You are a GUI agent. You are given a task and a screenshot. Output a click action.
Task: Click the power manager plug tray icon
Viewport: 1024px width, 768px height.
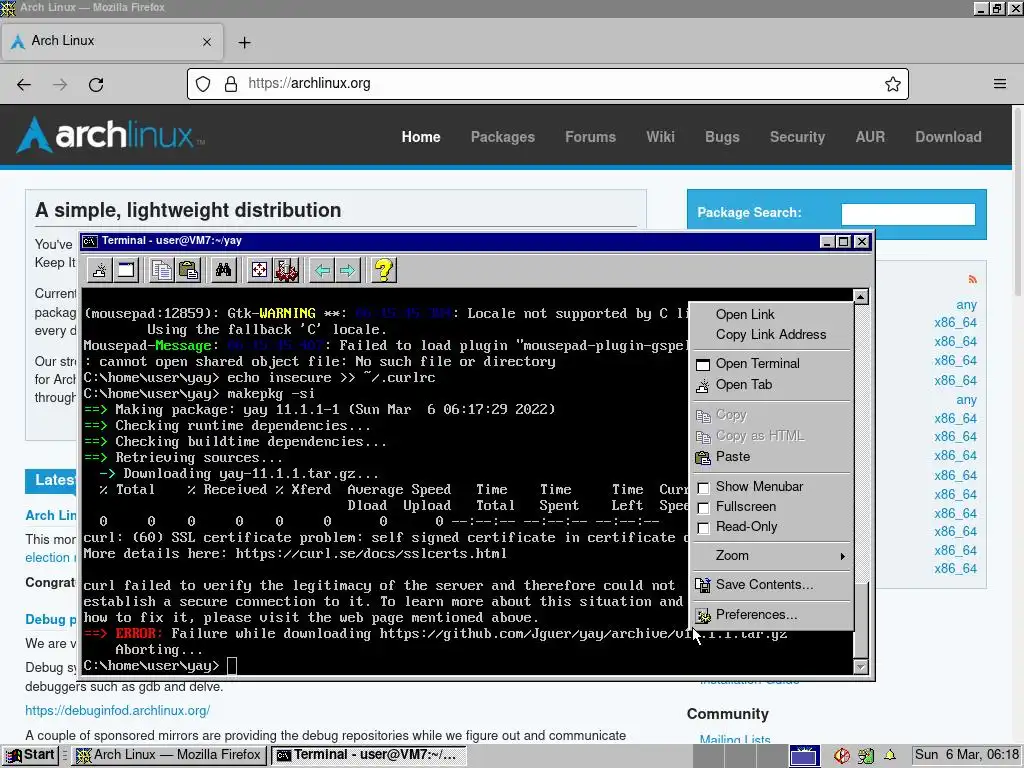coord(866,756)
